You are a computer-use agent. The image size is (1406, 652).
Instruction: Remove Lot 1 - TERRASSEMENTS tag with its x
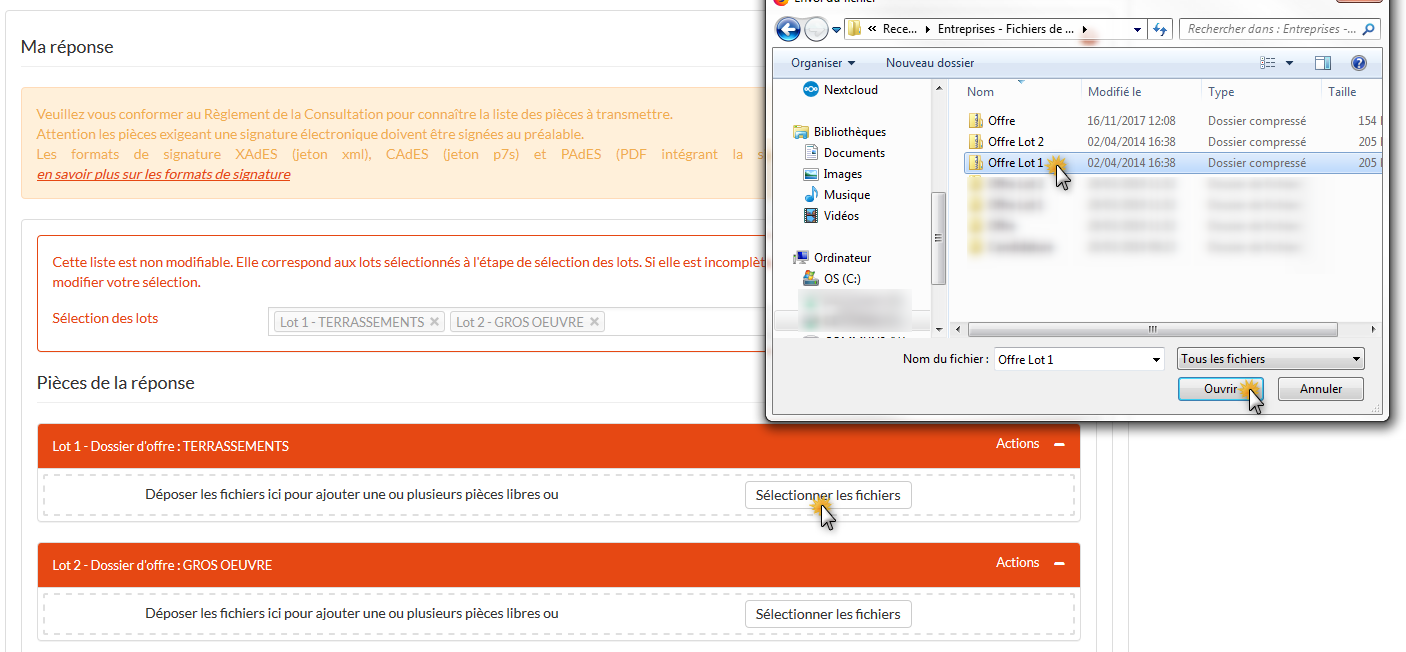434,322
